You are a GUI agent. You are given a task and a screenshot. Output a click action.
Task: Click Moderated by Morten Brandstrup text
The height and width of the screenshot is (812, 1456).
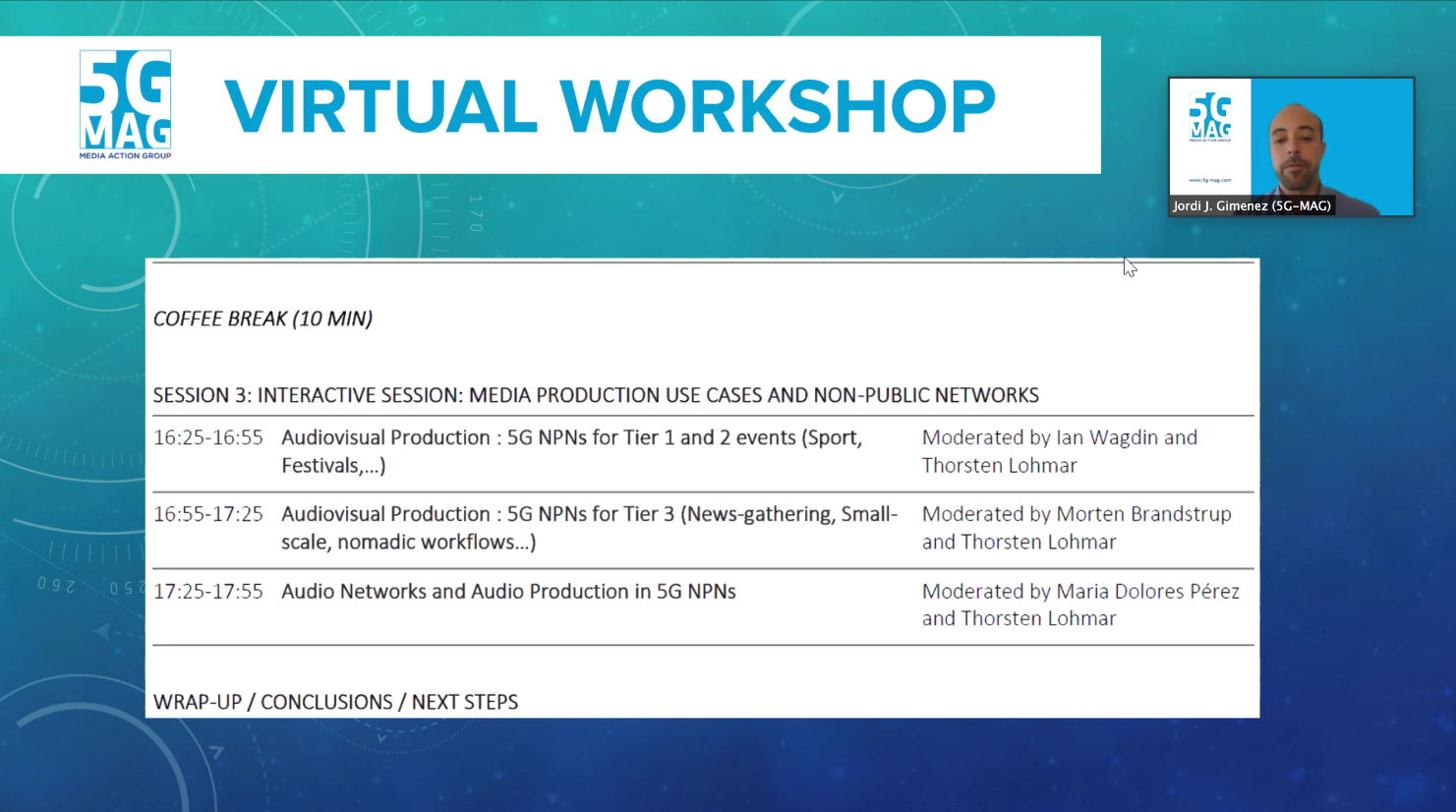pyautogui.click(x=1077, y=528)
